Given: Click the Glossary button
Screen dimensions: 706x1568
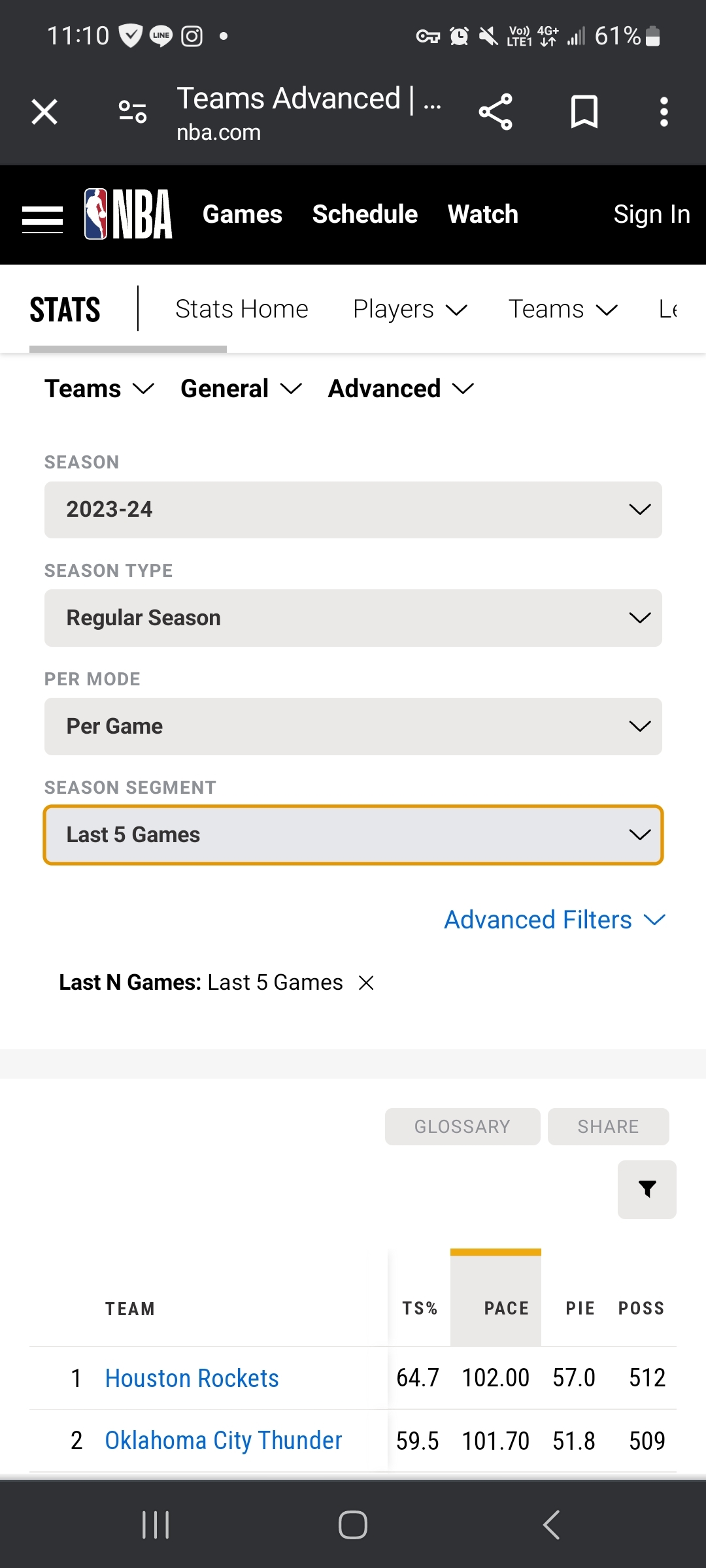Looking at the screenshot, I should 462,1126.
